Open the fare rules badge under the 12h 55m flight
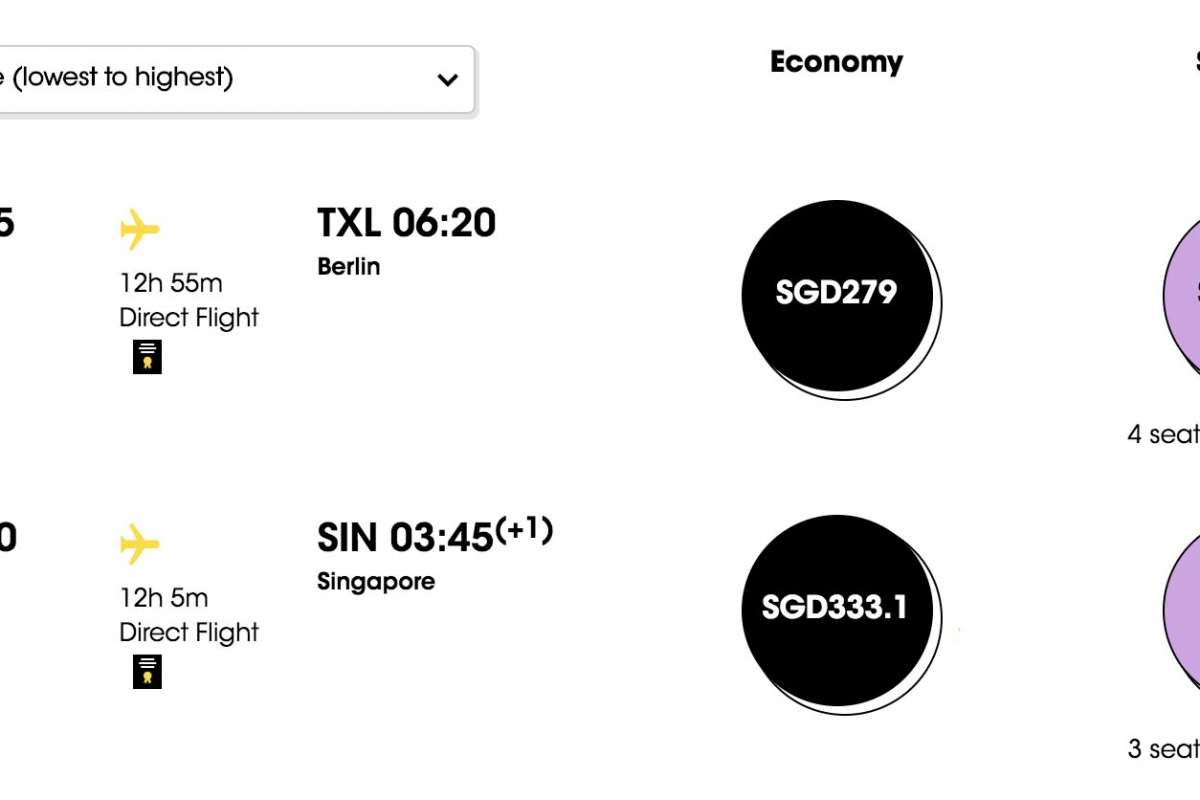 click(147, 357)
